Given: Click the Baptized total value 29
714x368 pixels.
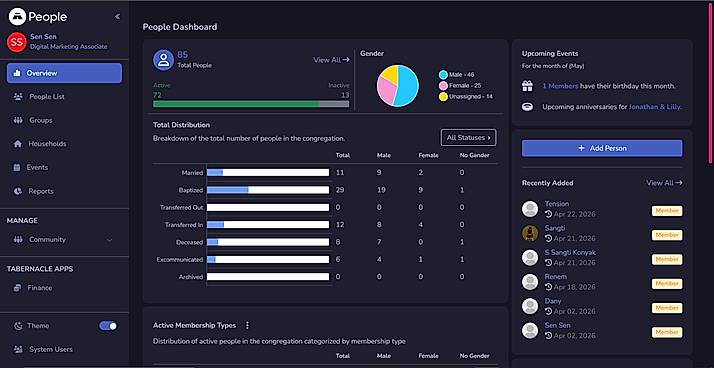Looking at the screenshot, I should pyautogui.click(x=340, y=190).
